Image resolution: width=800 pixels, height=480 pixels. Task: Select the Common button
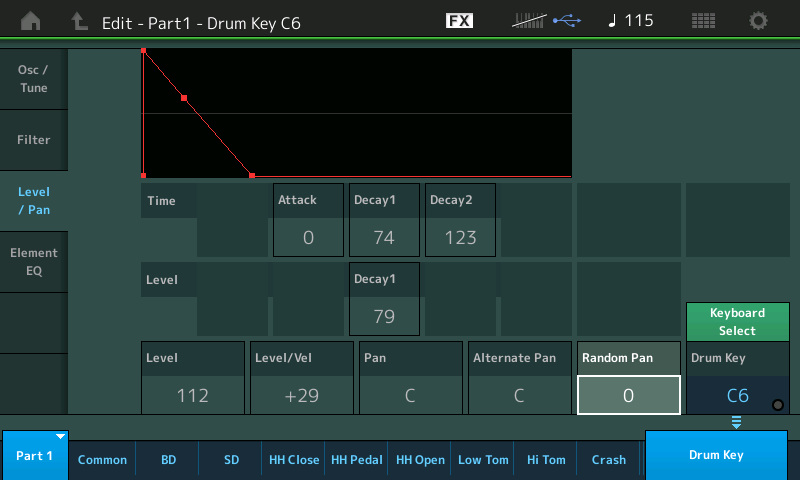(x=102, y=460)
